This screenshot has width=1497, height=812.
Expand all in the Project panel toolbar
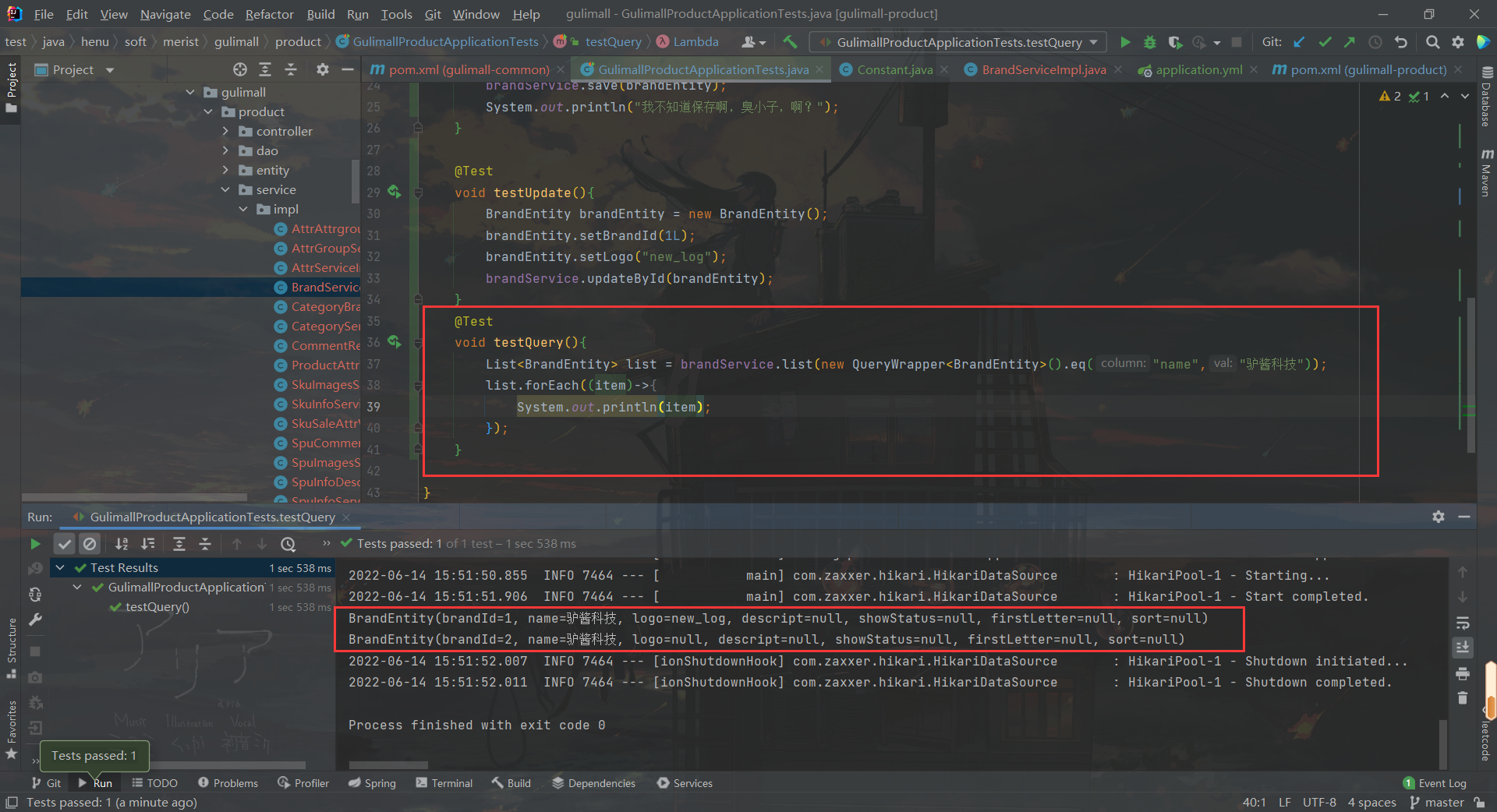click(x=265, y=69)
